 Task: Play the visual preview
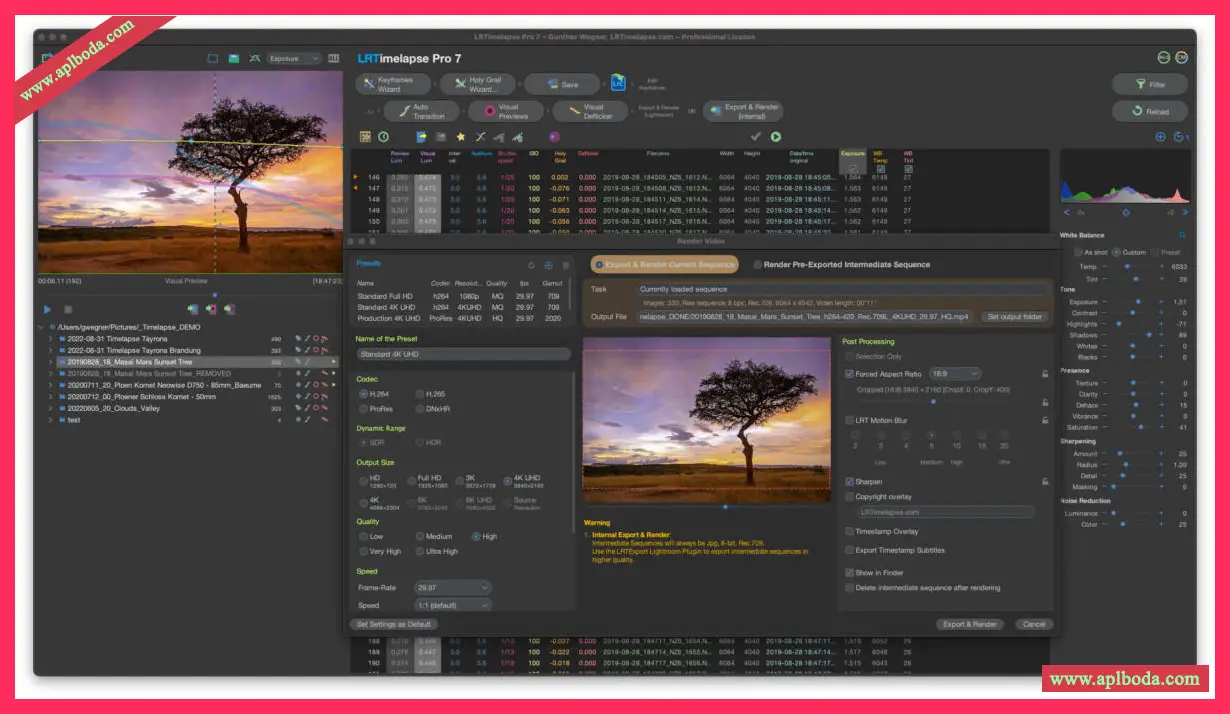(x=47, y=310)
